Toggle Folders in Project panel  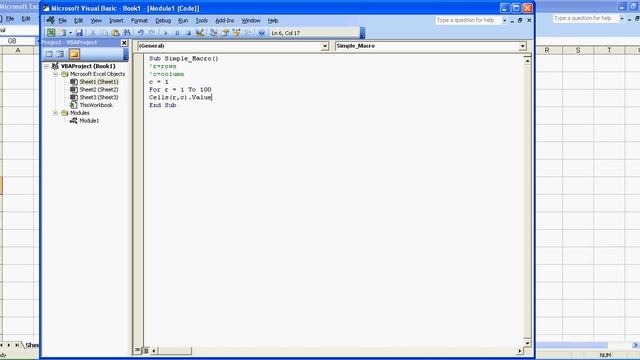tap(74, 54)
